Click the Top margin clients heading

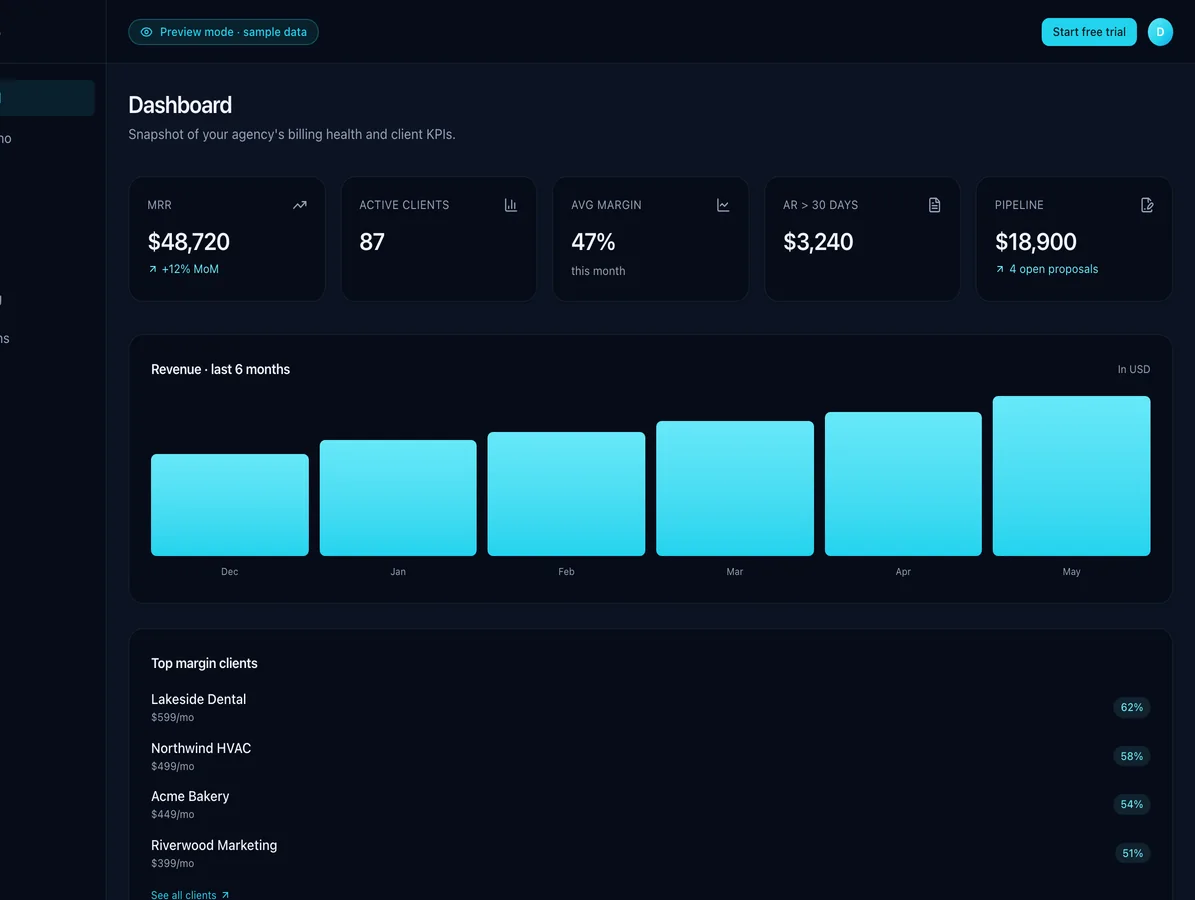pos(204,663)
